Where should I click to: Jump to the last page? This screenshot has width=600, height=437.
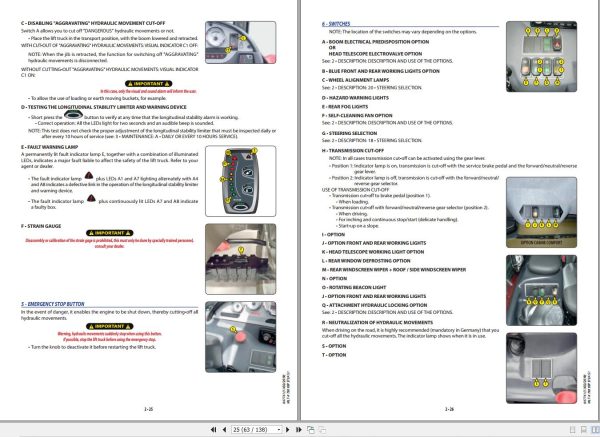pyautogui.click(x=299, y=430)
